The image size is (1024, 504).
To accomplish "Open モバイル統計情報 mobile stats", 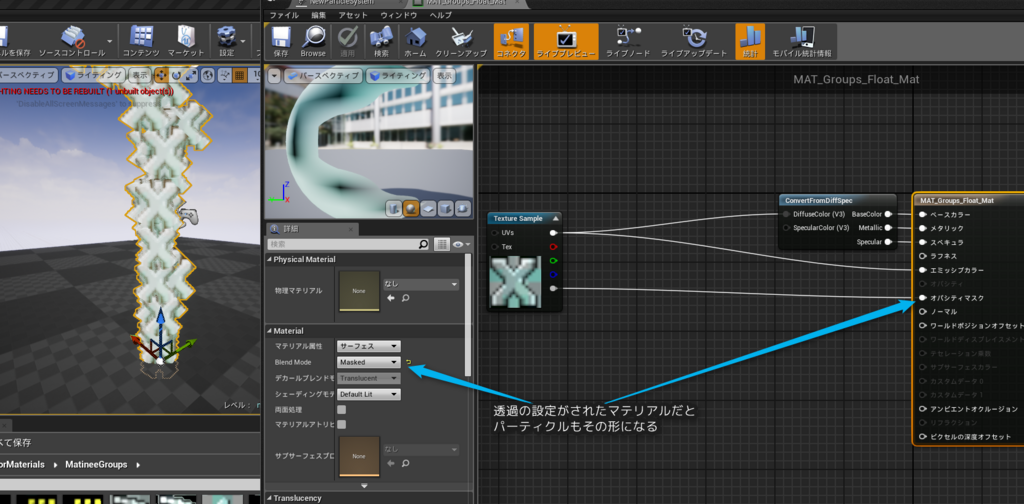I will point(802,42).
